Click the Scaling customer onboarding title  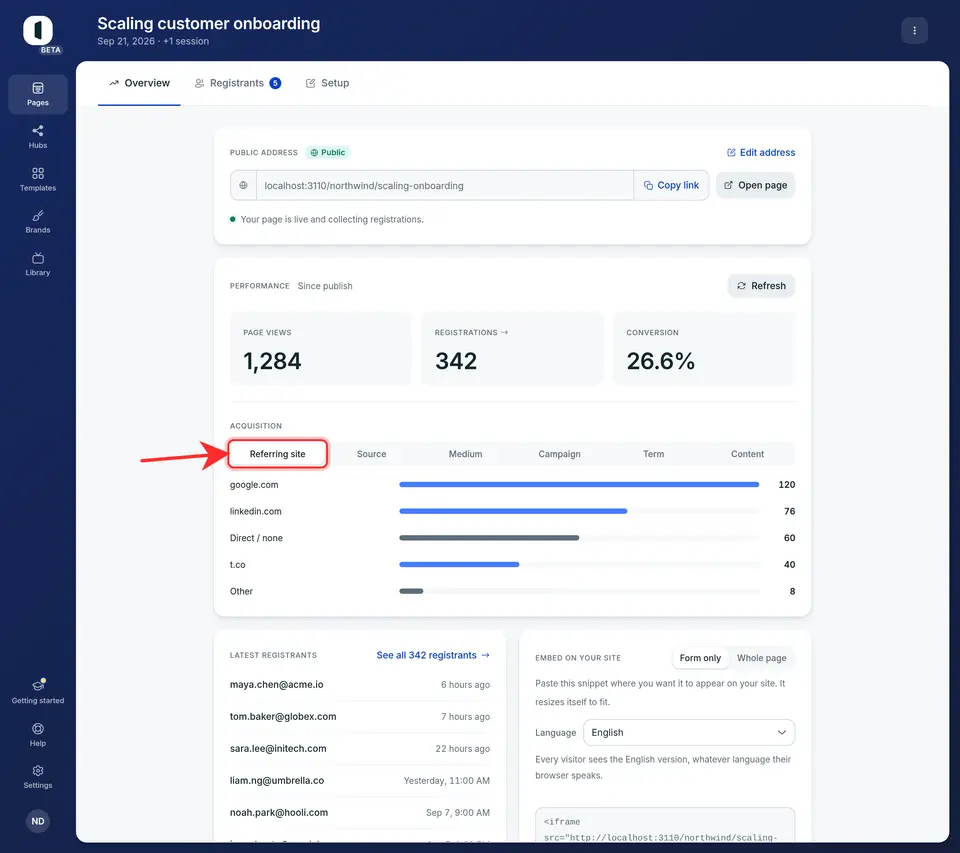pos(209,23)
